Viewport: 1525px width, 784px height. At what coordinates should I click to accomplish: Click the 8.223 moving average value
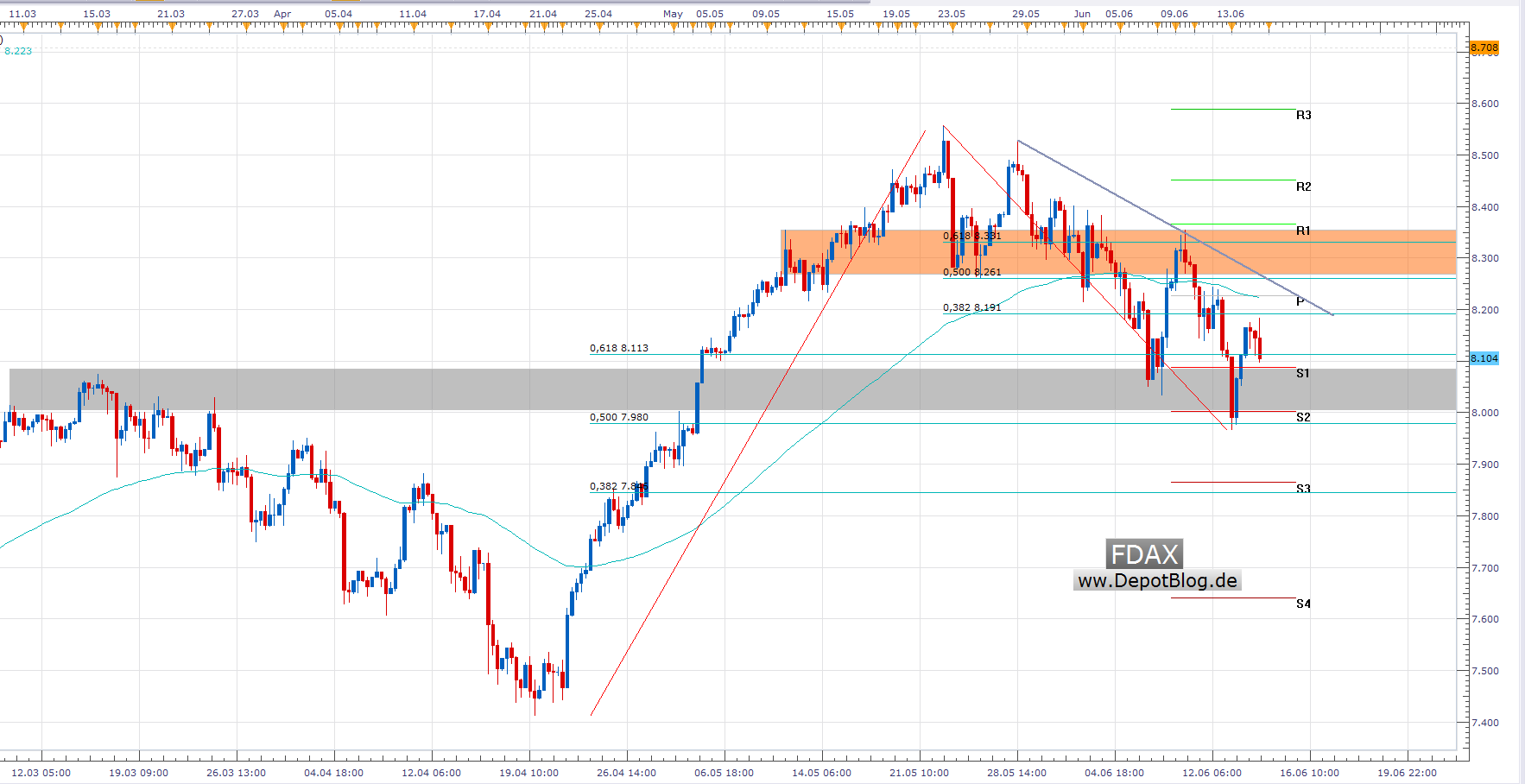(18, 51)
